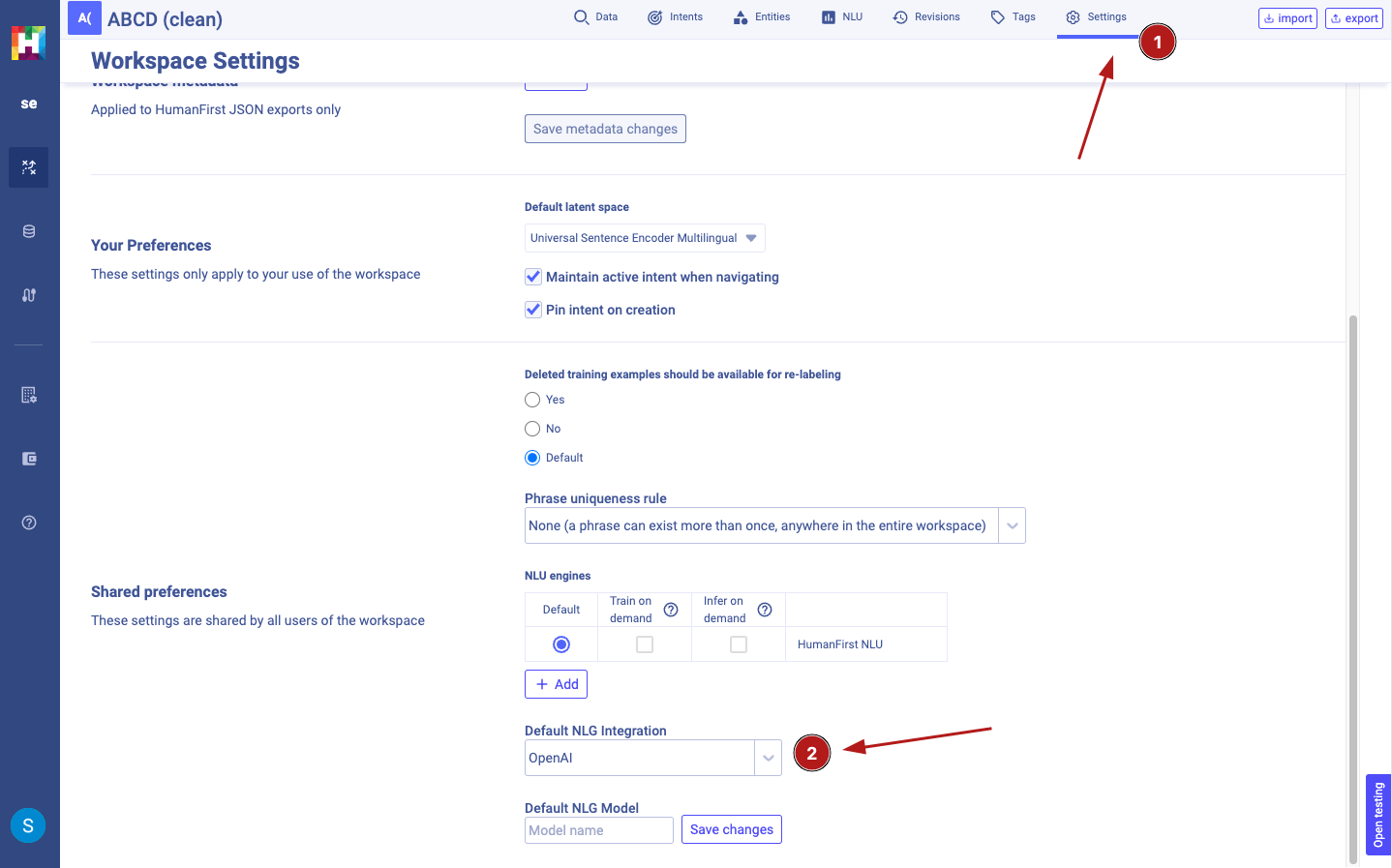Viewport: 1392px width, 868px height.
Task: Click the Default NLG Model name field
Action: 598,830
